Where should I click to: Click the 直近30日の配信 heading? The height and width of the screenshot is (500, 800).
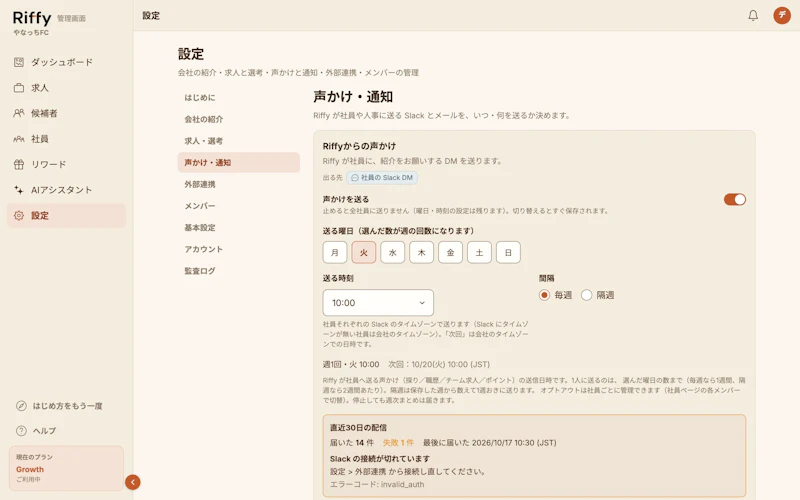point(358,428)
